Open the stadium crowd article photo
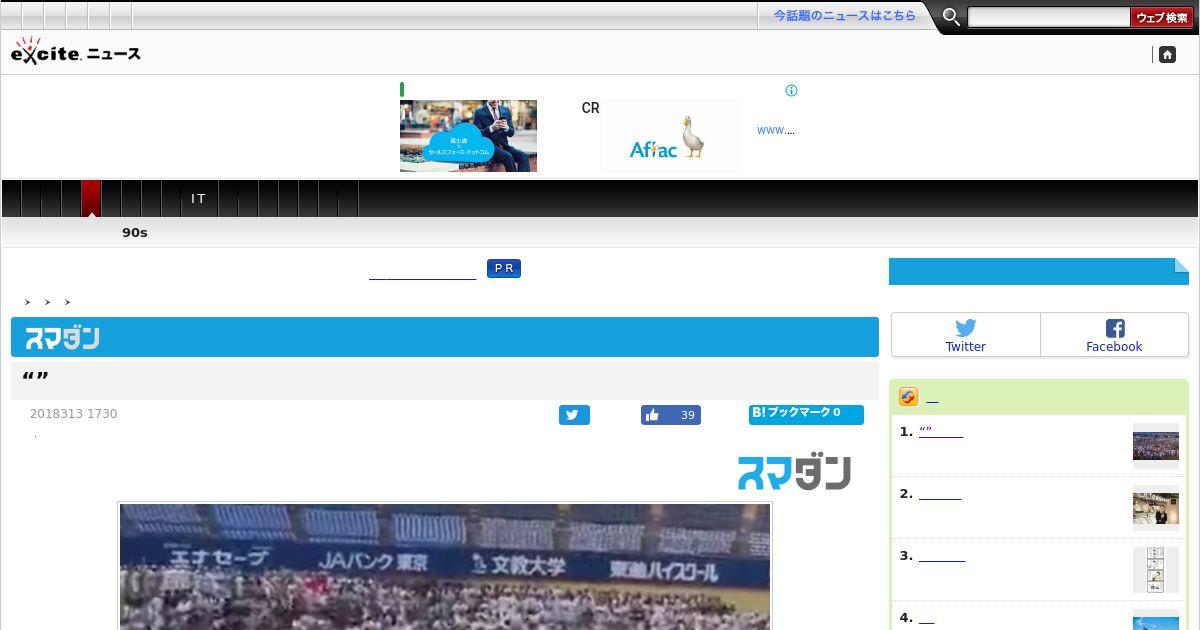This screenshot has width=1200, height=630. click(x=445, y=566)
